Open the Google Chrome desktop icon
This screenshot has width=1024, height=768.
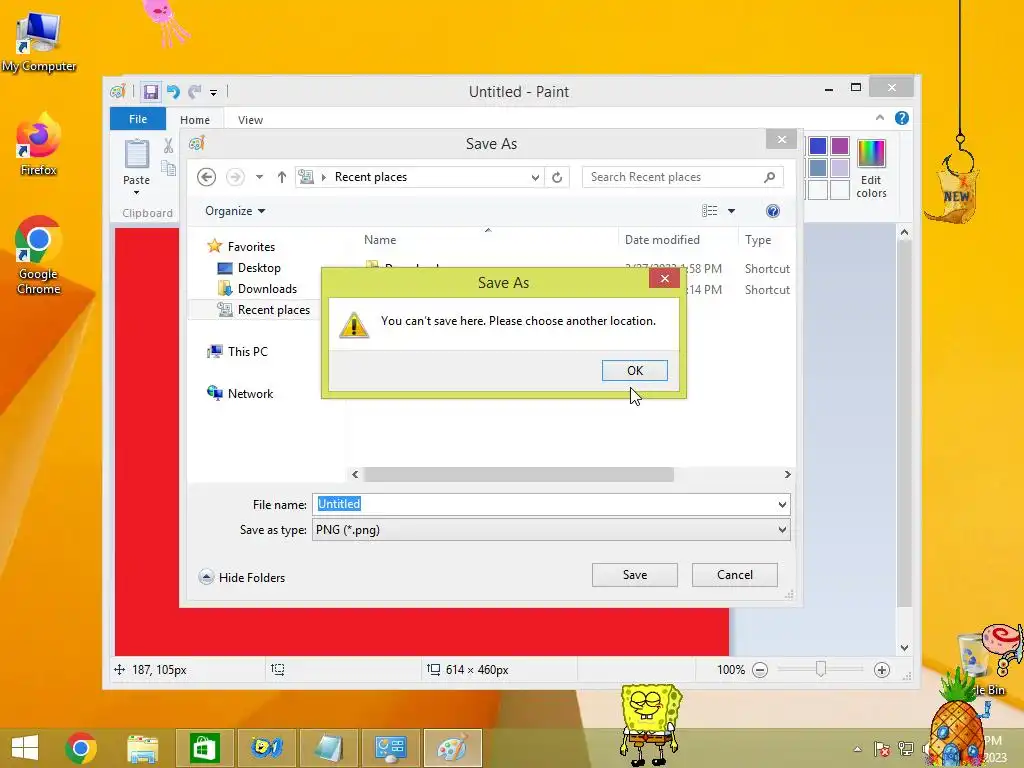39,255
